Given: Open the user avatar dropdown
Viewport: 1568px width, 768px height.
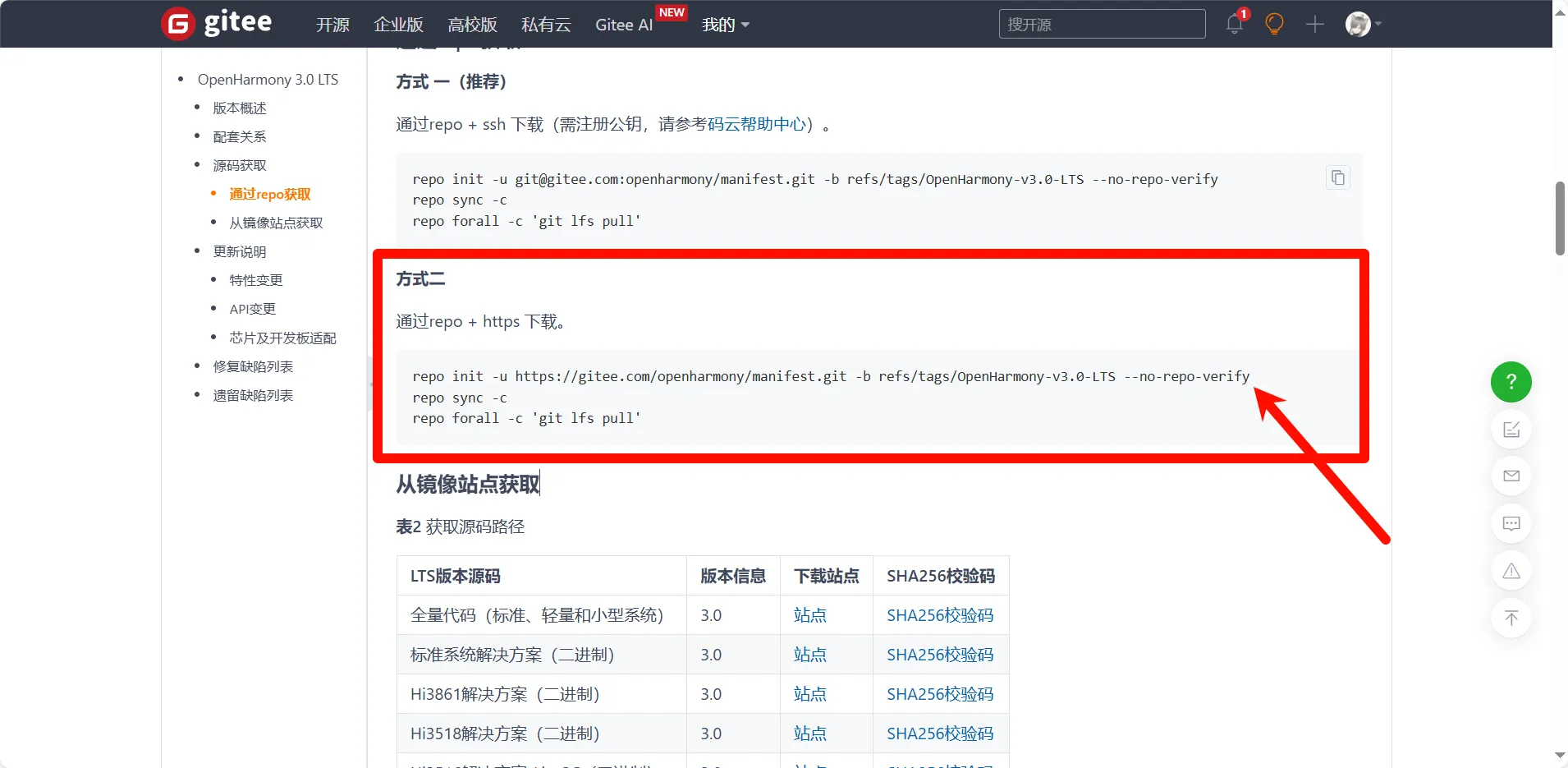Looking at the screenshot, I should click(1363, 24).
